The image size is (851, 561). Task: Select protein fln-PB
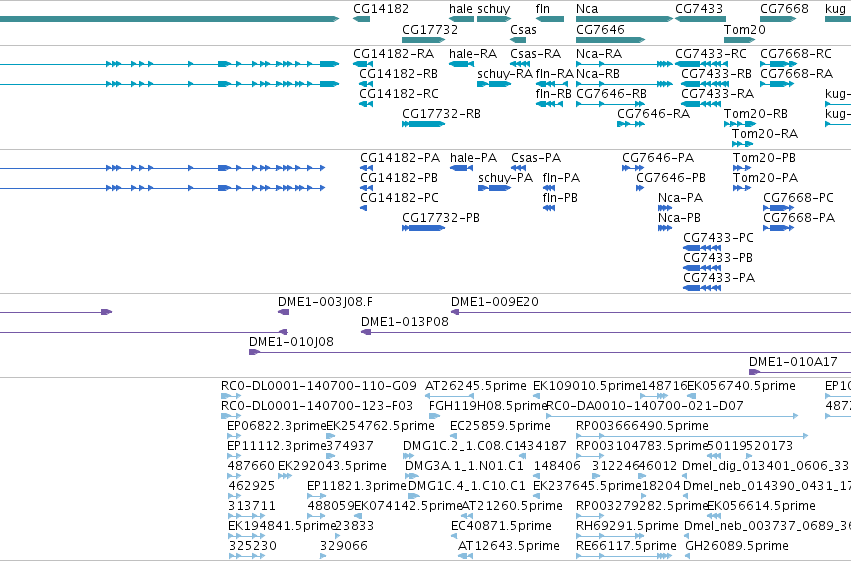560,198
